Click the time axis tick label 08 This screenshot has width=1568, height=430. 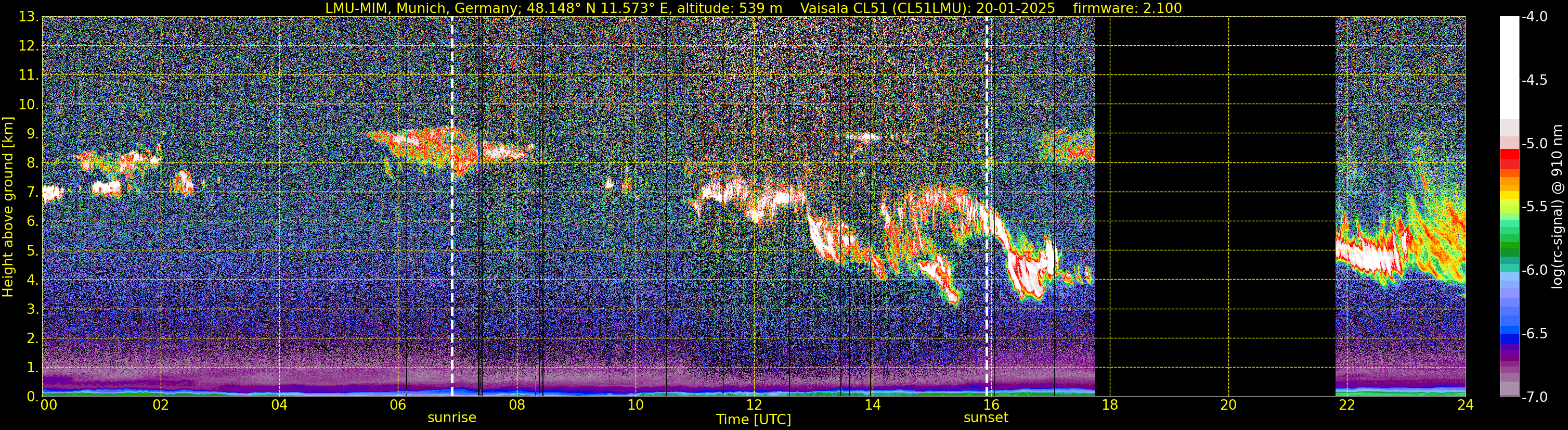(x=517, y=405)
